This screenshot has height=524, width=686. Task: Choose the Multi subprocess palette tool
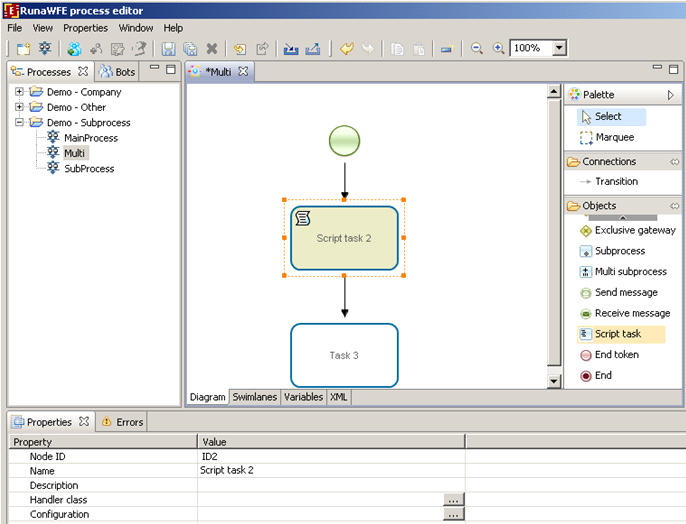click(x=630, y=272)
